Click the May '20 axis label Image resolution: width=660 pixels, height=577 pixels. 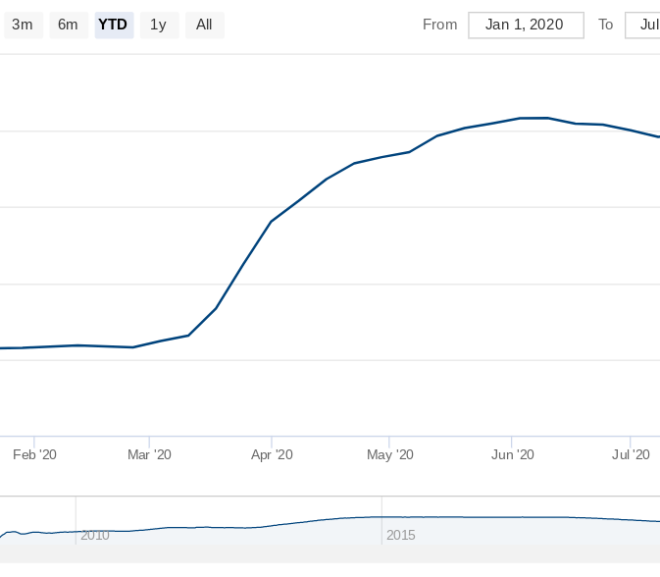coord(390,455)
